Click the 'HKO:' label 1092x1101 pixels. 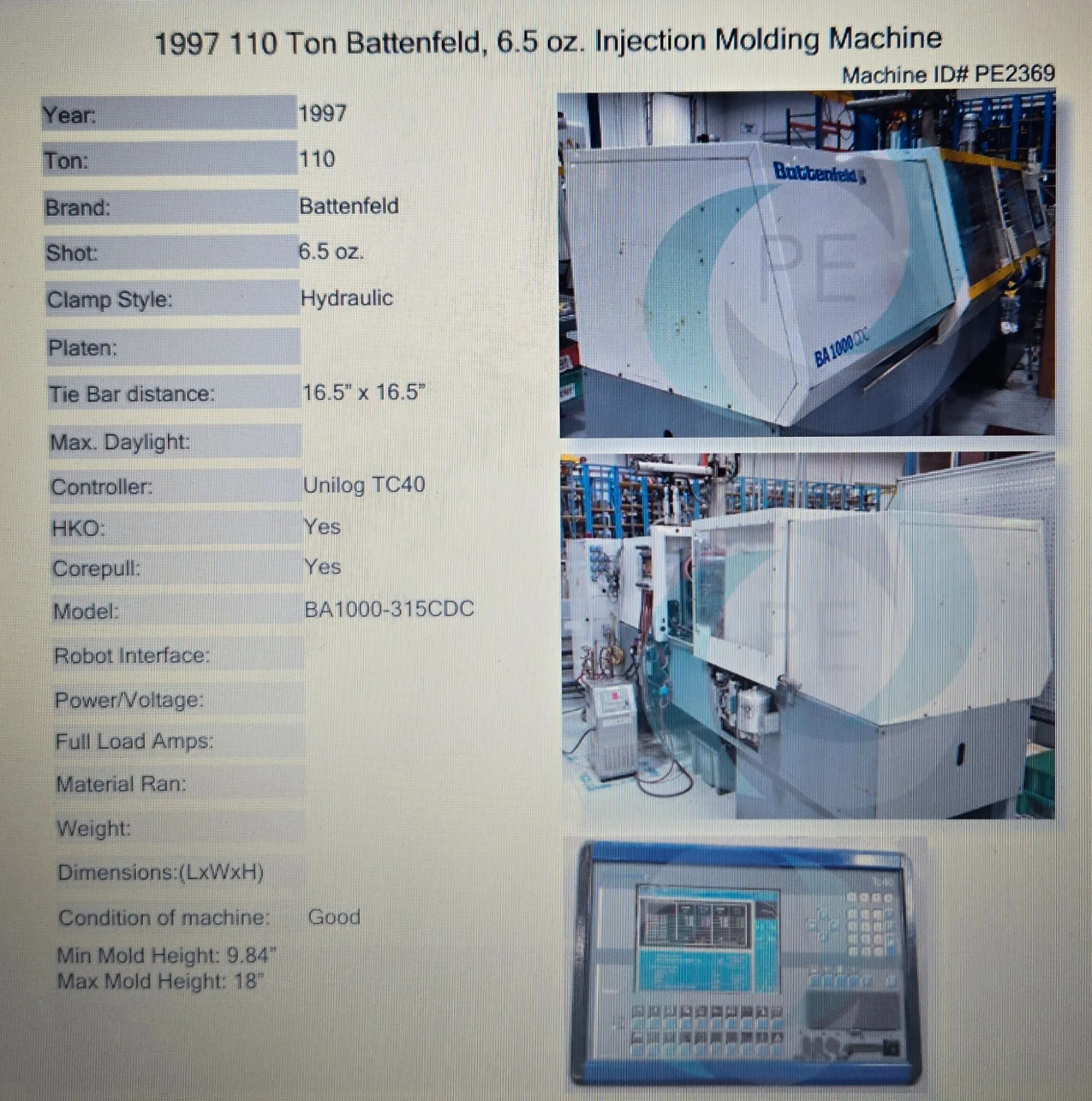coord(79,529)
